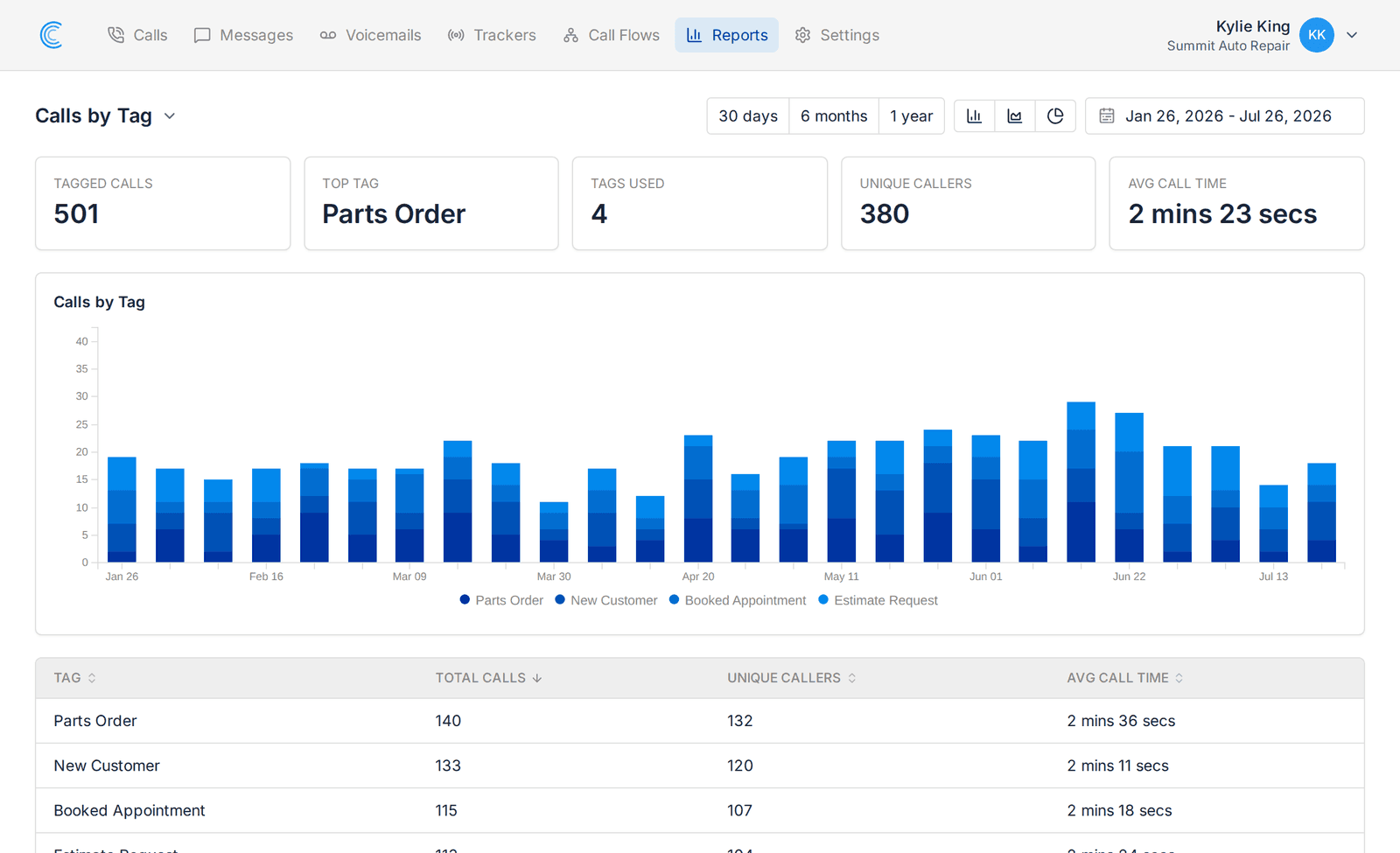The height and width of the screenshot is (853, 1400).
Task: Click the Jan 26 chart bar
Action: pos(122,509)
